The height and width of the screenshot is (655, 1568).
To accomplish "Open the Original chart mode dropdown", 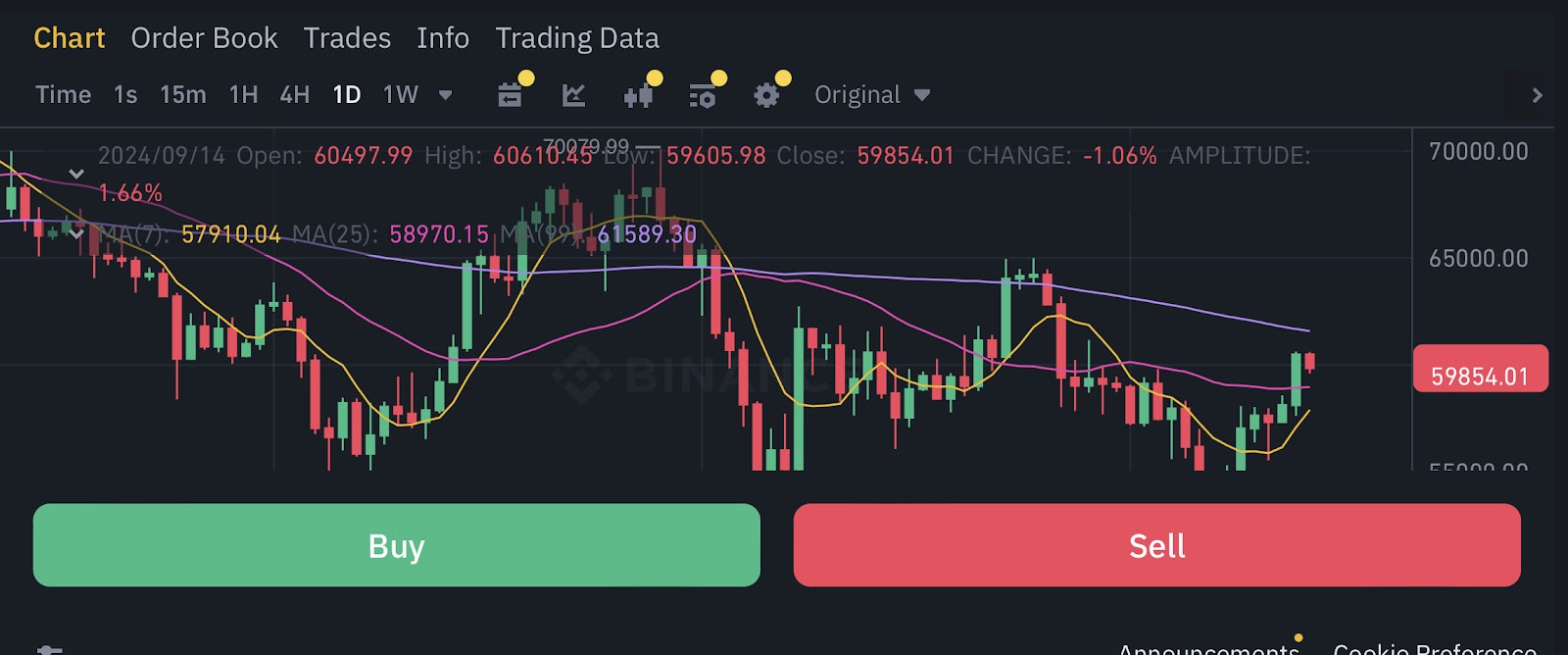I will pos(870,94).
